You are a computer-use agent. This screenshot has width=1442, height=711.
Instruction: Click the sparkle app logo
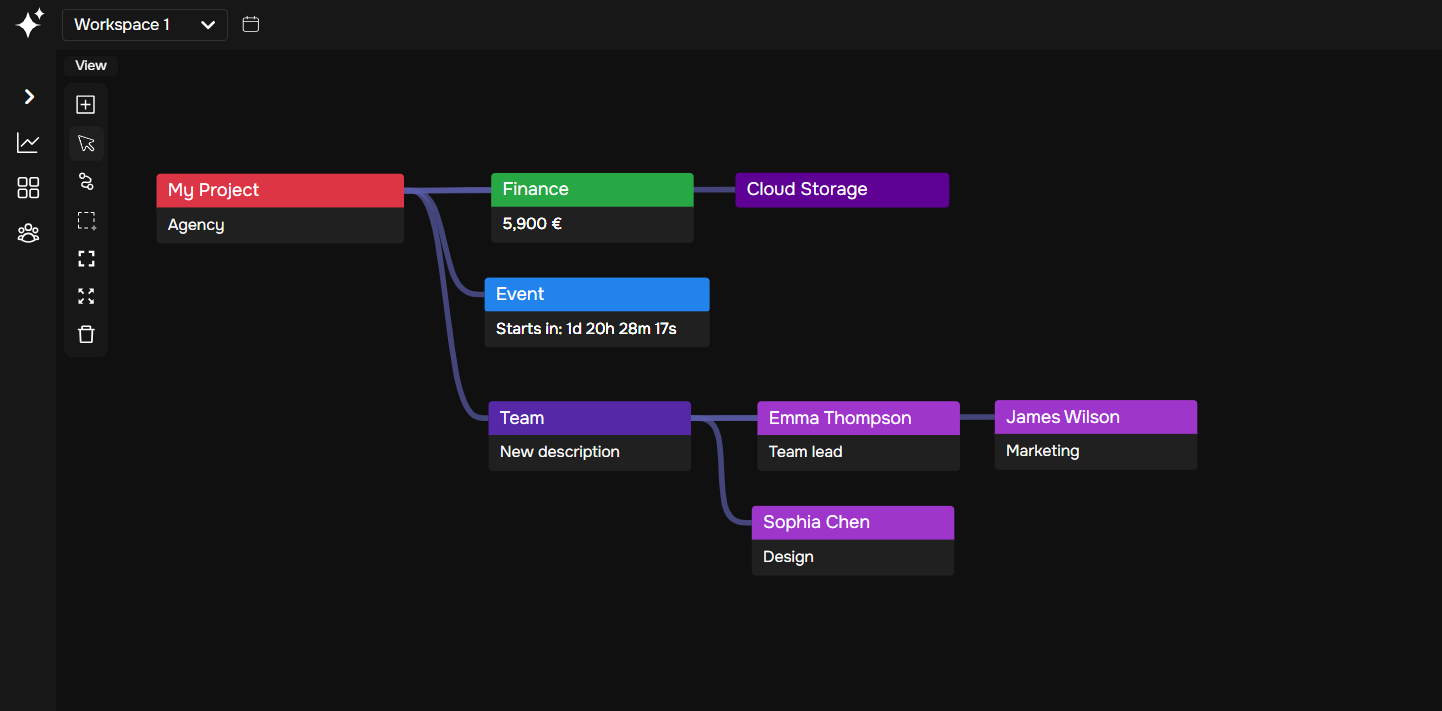point(30,23)
